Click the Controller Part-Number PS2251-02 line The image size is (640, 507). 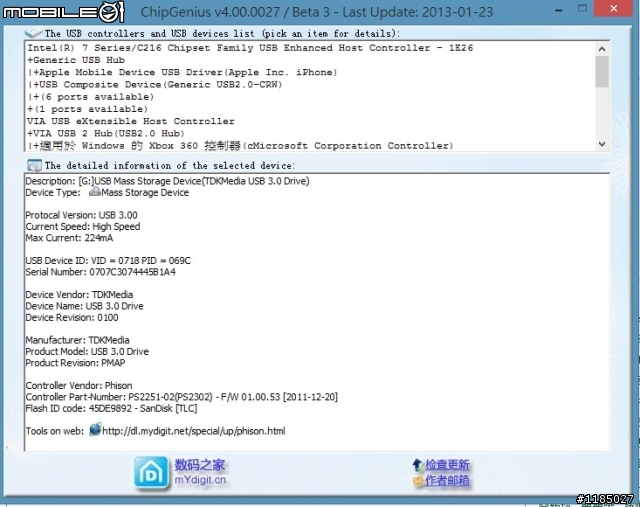click(x=182, y=397)
